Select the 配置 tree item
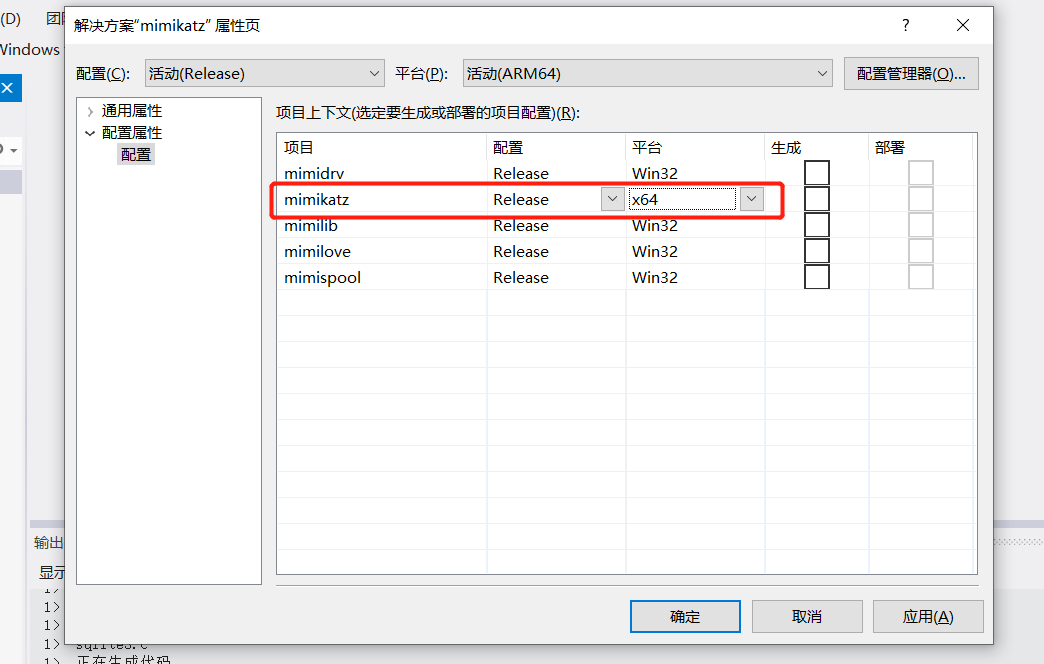The width and height of the screenshot is (1044, 664). [136, 155]
